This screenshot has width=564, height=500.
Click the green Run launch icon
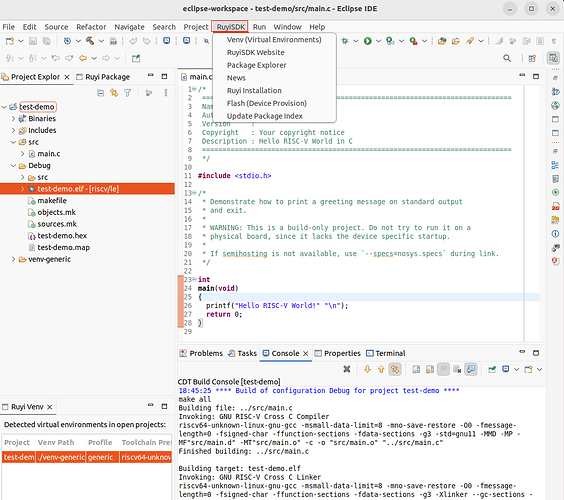(x=367, y=41)
